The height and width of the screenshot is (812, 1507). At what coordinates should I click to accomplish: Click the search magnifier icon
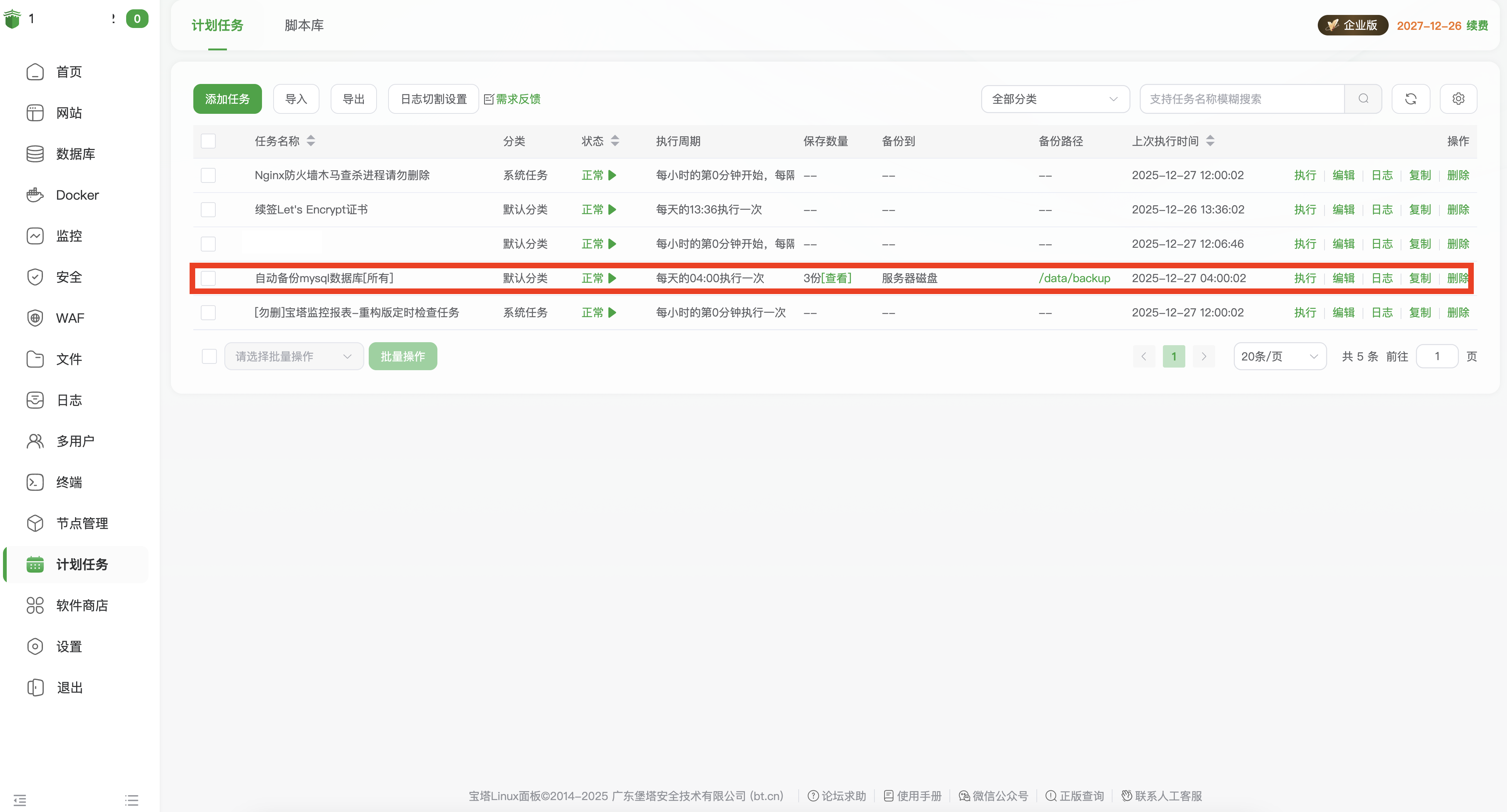(x=1363, y=99)
